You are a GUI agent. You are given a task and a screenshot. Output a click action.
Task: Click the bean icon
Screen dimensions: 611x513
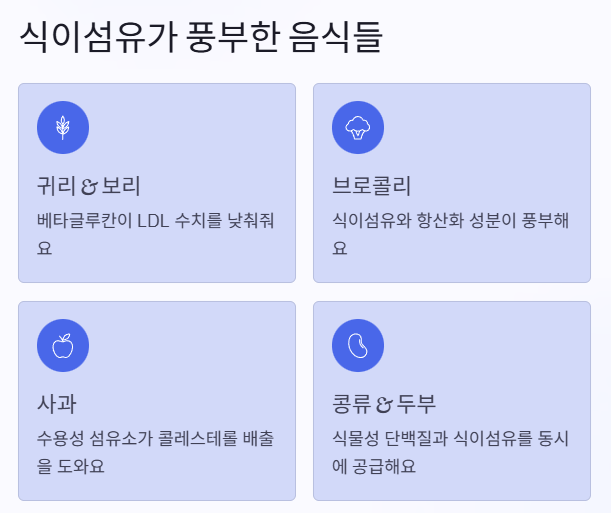pyautogui.click(x=358, y=346)
